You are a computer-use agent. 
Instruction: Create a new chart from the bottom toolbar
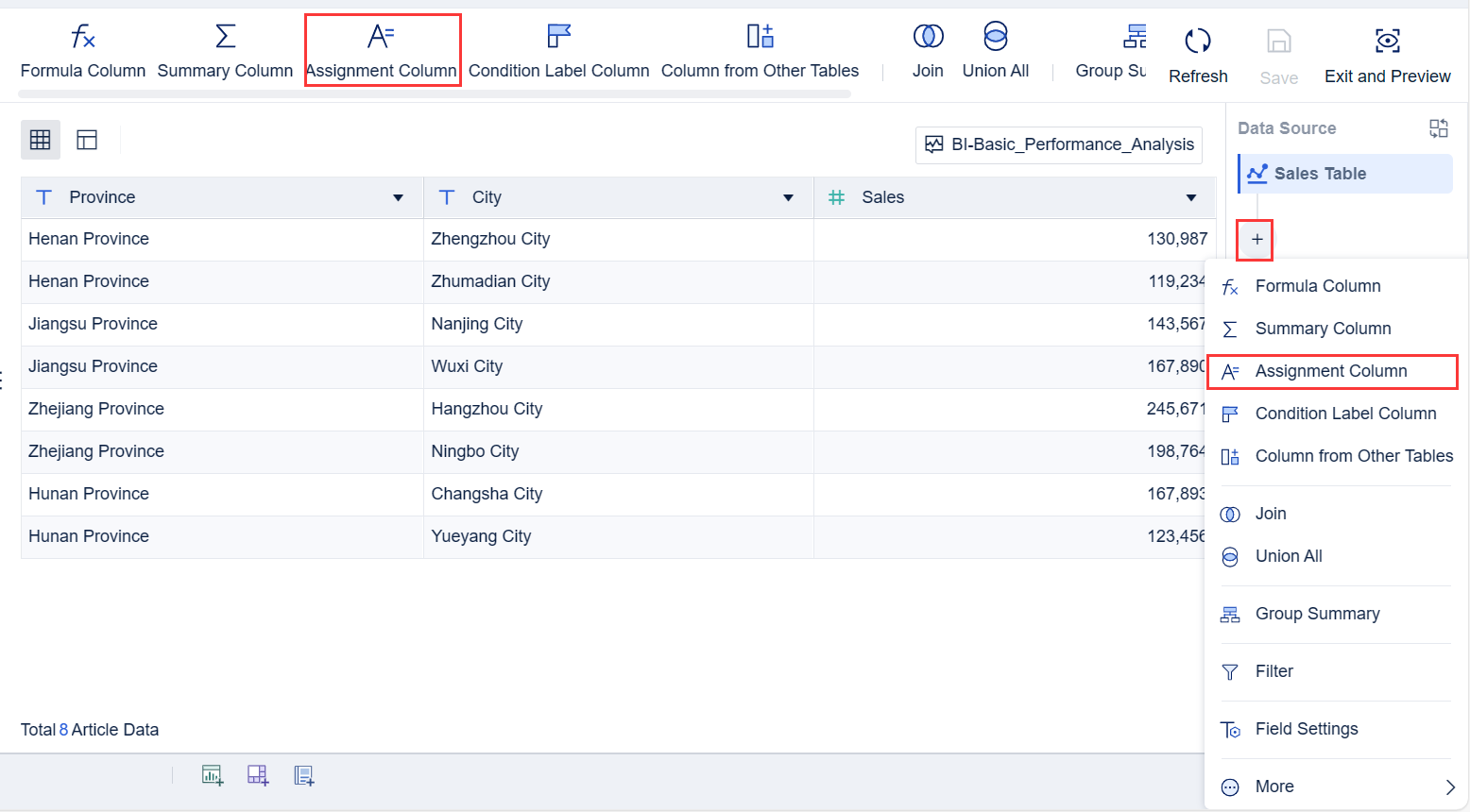click(212, 773)
